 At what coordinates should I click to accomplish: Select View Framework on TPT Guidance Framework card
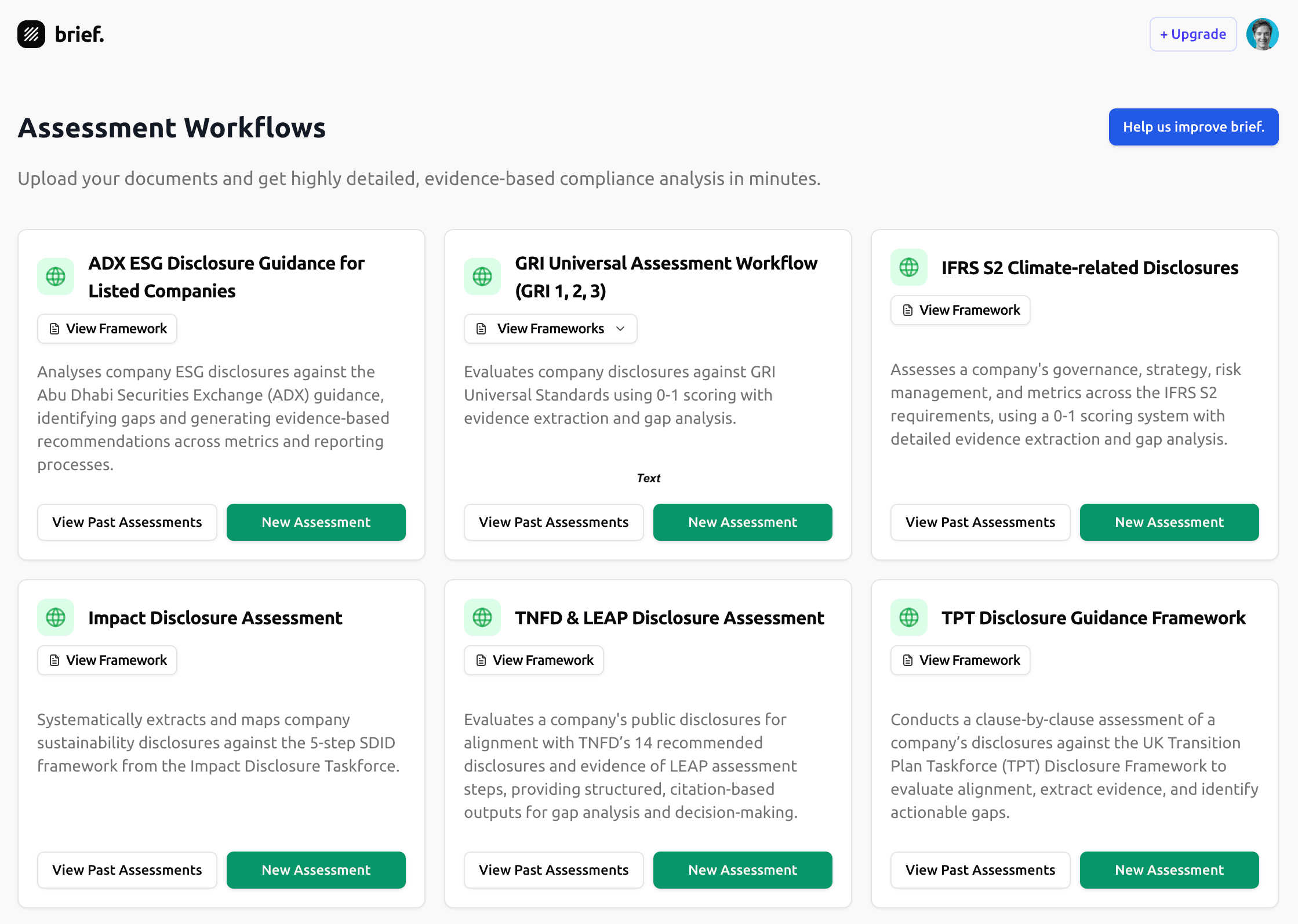click(960, 660)
